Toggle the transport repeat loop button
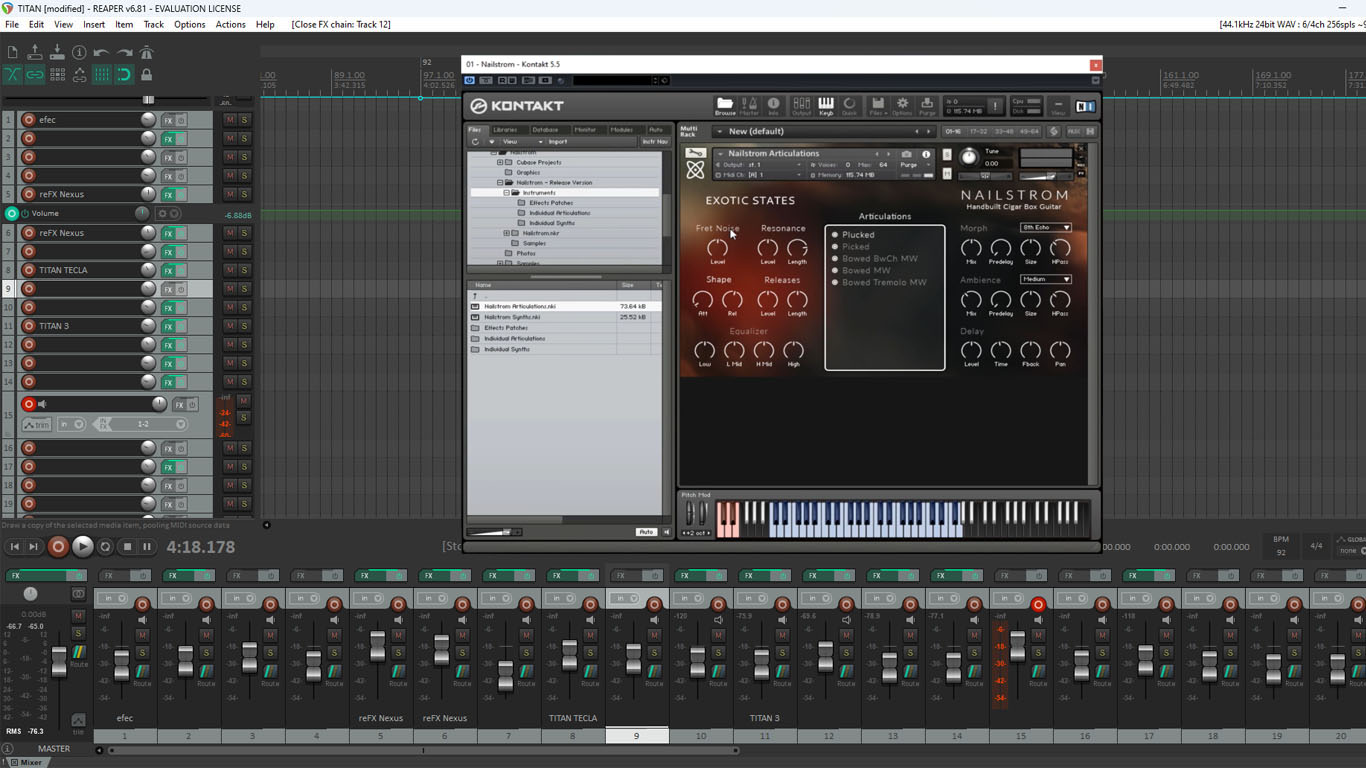 click(105, 547)
